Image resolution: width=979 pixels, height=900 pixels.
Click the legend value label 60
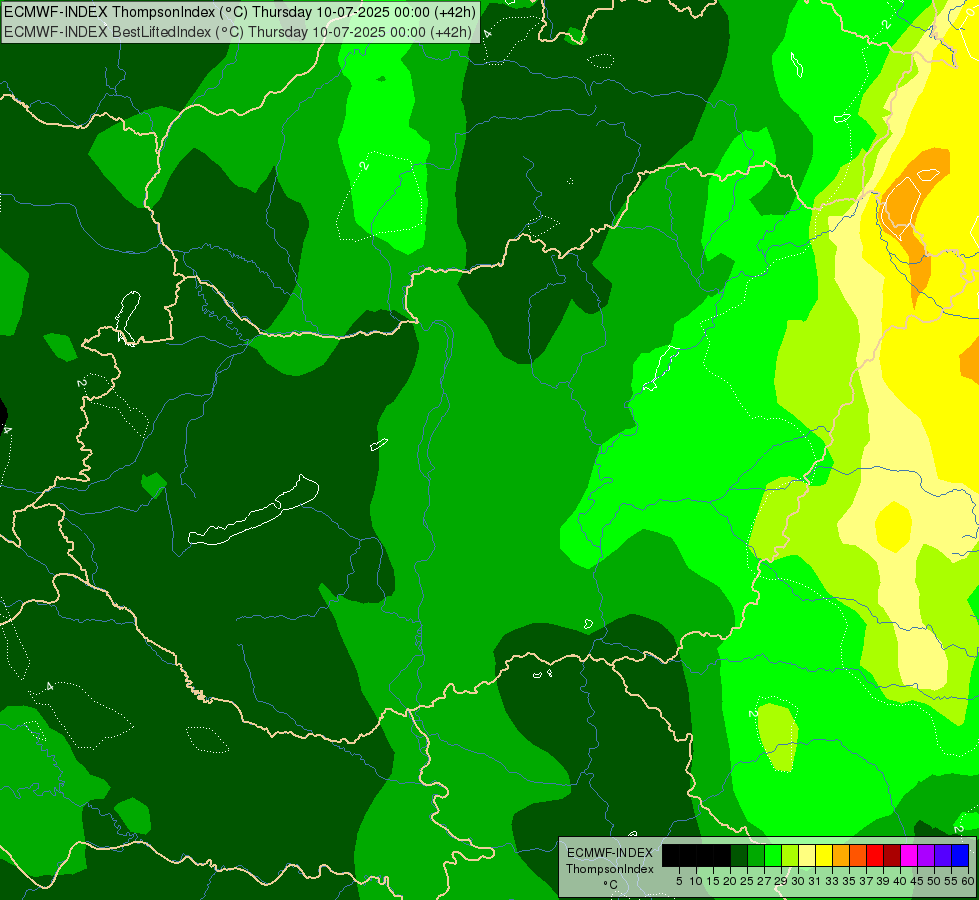coord(968,881)
